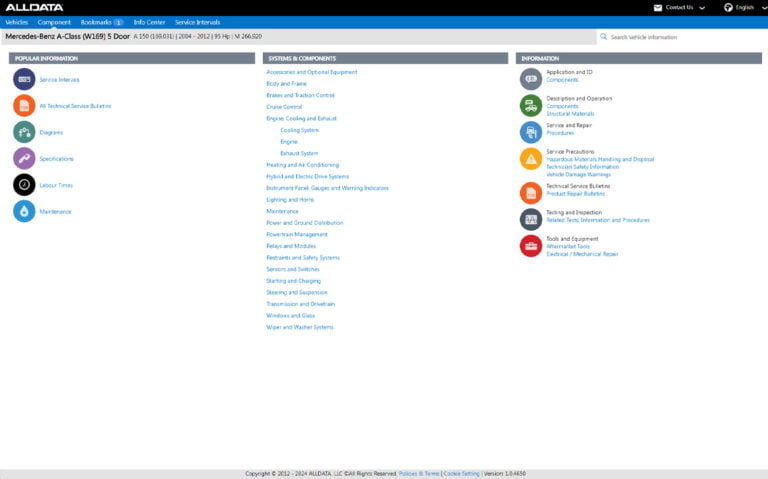Open the Specifications purple wrench icon
This screenshot has height=479, width=768.
pyautogui.click(x=24, y=159)
